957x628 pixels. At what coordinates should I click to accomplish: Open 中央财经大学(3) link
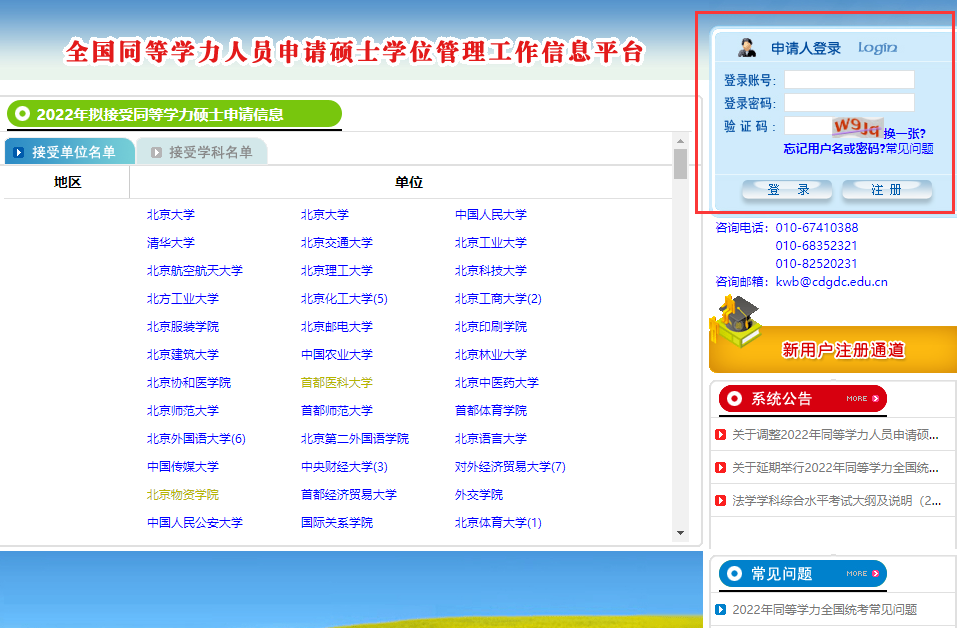point(344,467)
